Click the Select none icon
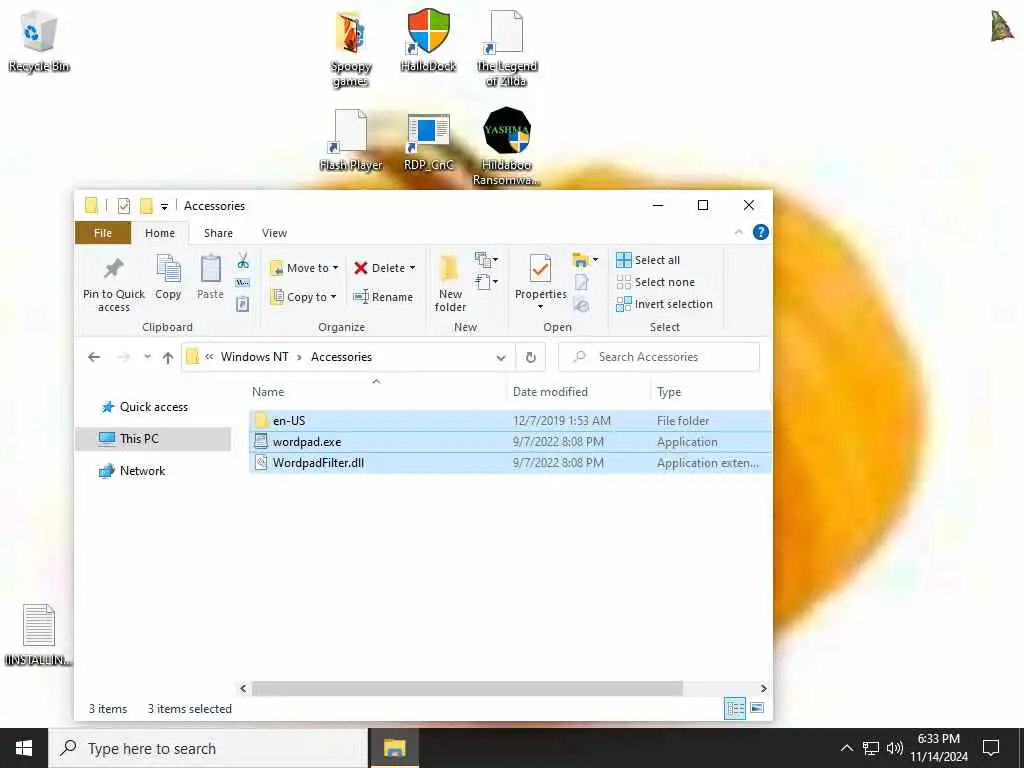This screenshot has height=768, width=1024. pyautogui.click(x=624, y=282)
